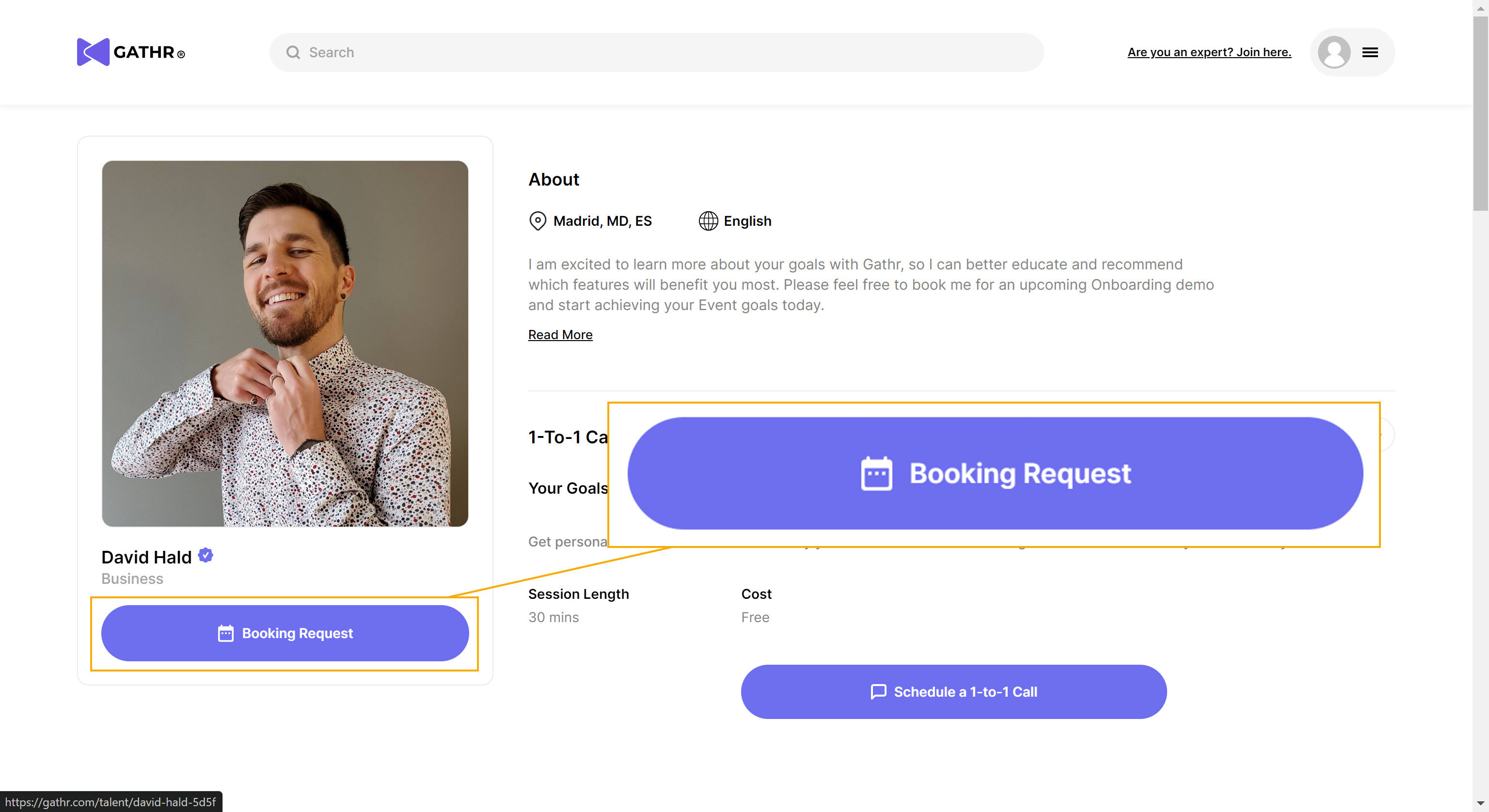Click the David Hald name heading
1489x812 pixels.
(146, 557)
